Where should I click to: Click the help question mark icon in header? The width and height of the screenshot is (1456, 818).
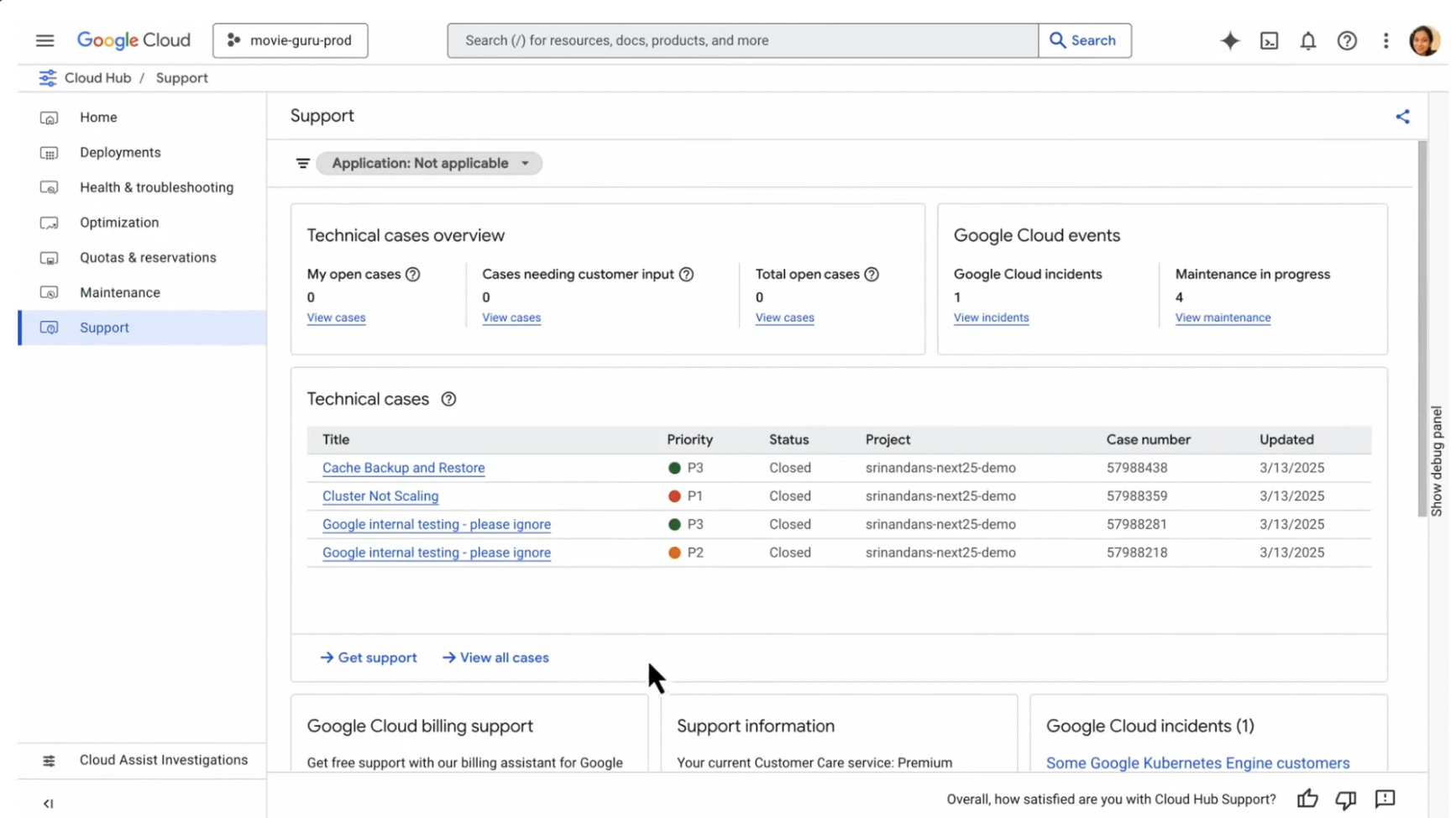click(x=1347, y=40)
